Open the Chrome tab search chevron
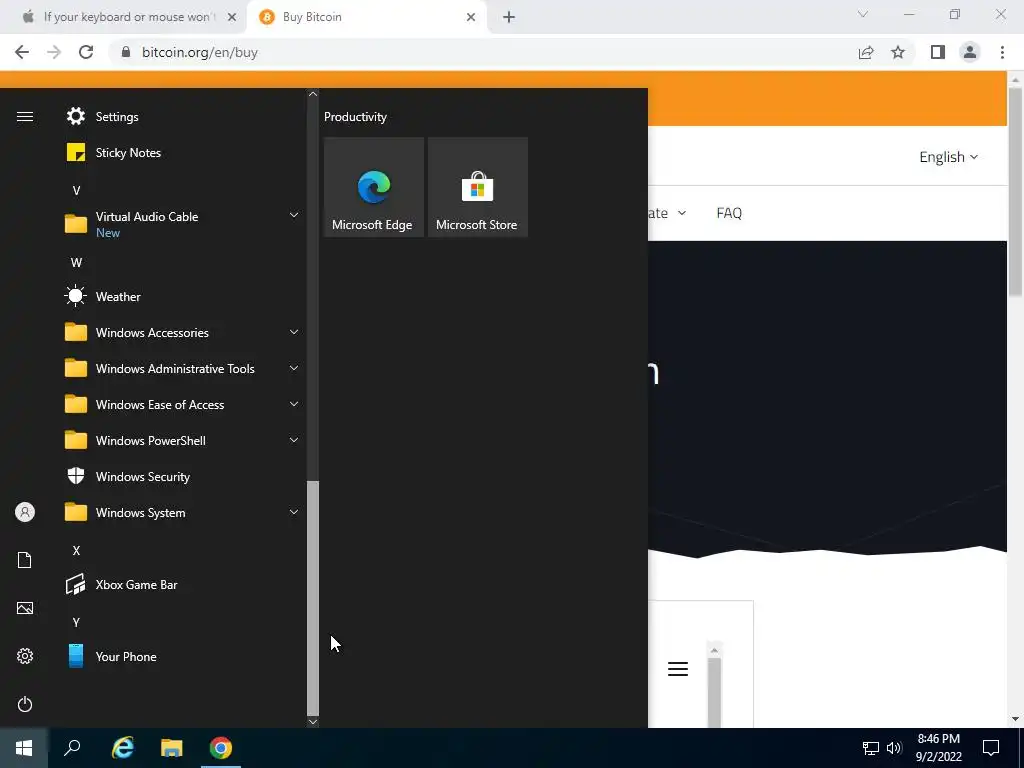Image resolution: width=1024 pixels, height=768 pixels. point(863,14)
